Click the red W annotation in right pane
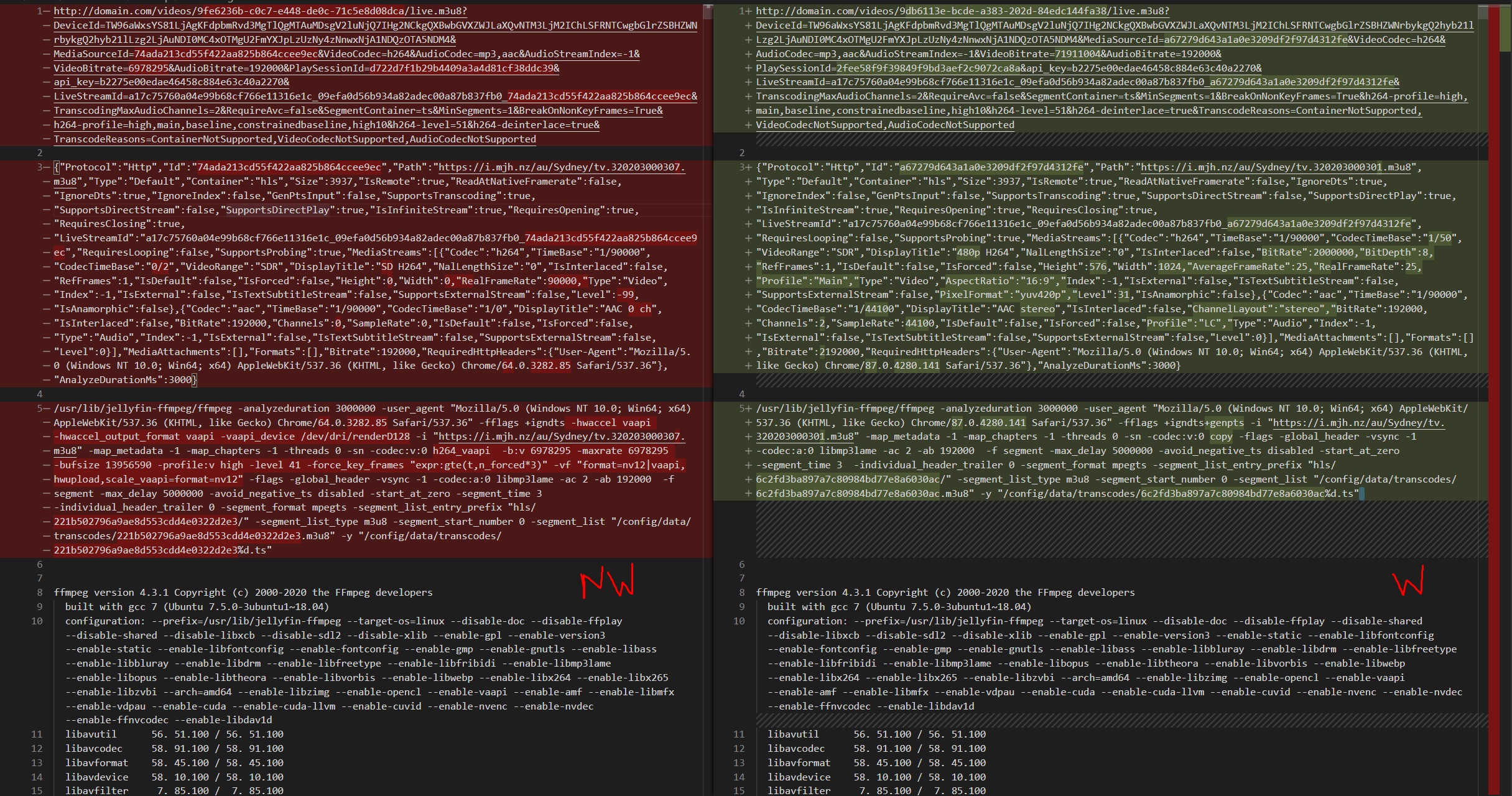The height and width of the screenshot is (796, 1512). point(1408,581)
